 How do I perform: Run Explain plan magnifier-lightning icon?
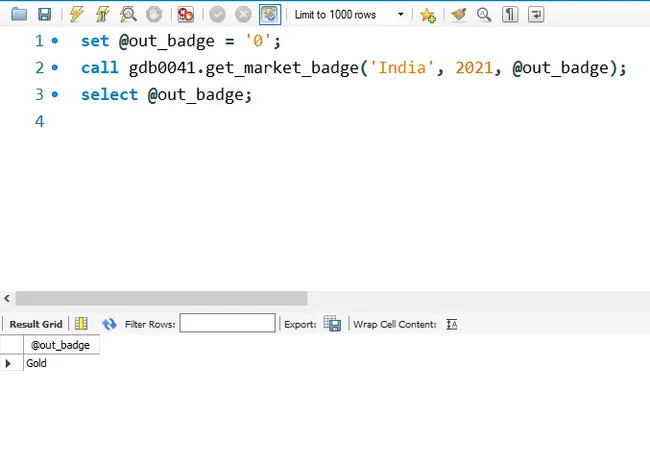click(128, 15)
